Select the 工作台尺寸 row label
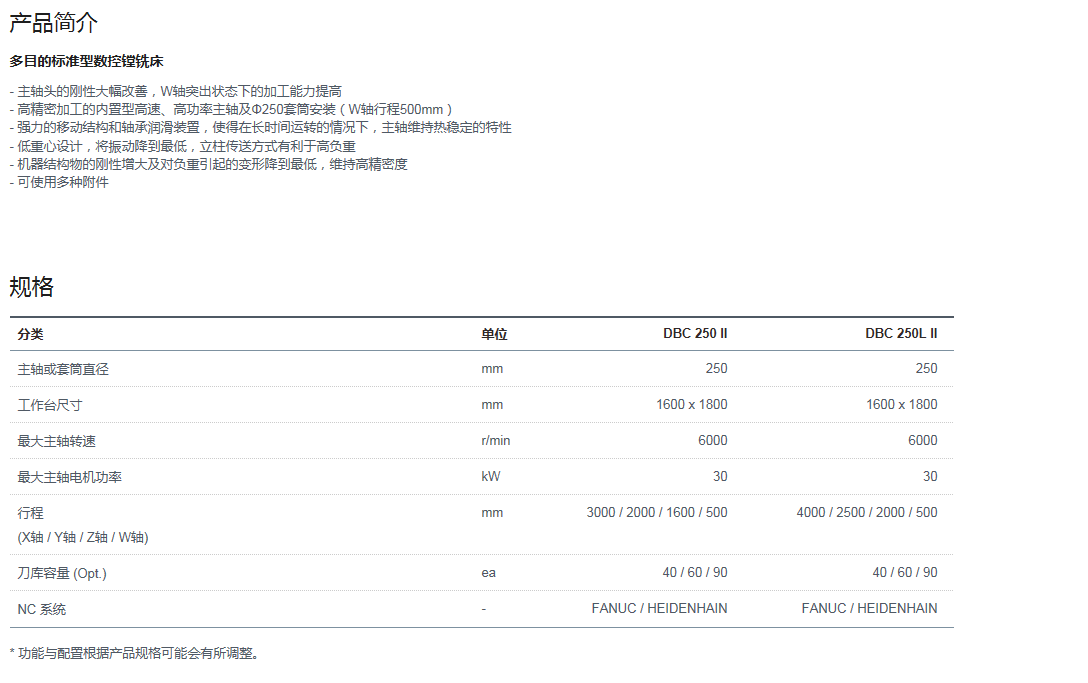The image size is (1088, 683). pyautogui.click(x=50, y=405)
